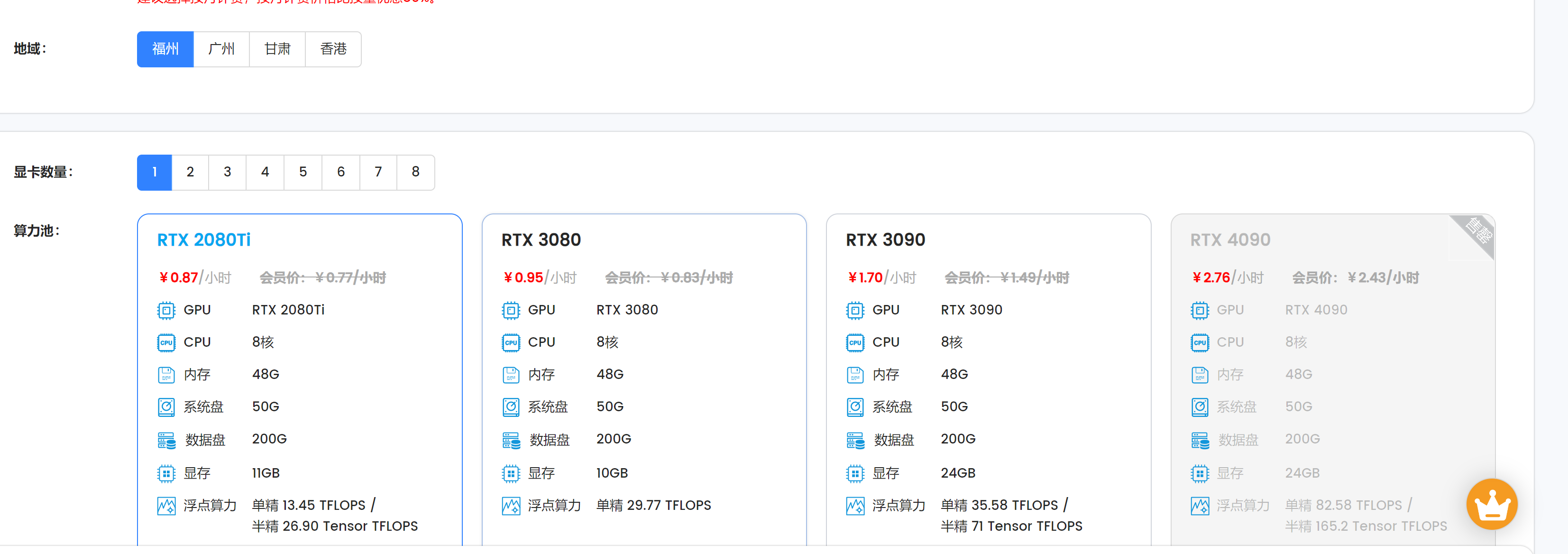
Task: Select the 广州 region option
Action: [221, 49]
